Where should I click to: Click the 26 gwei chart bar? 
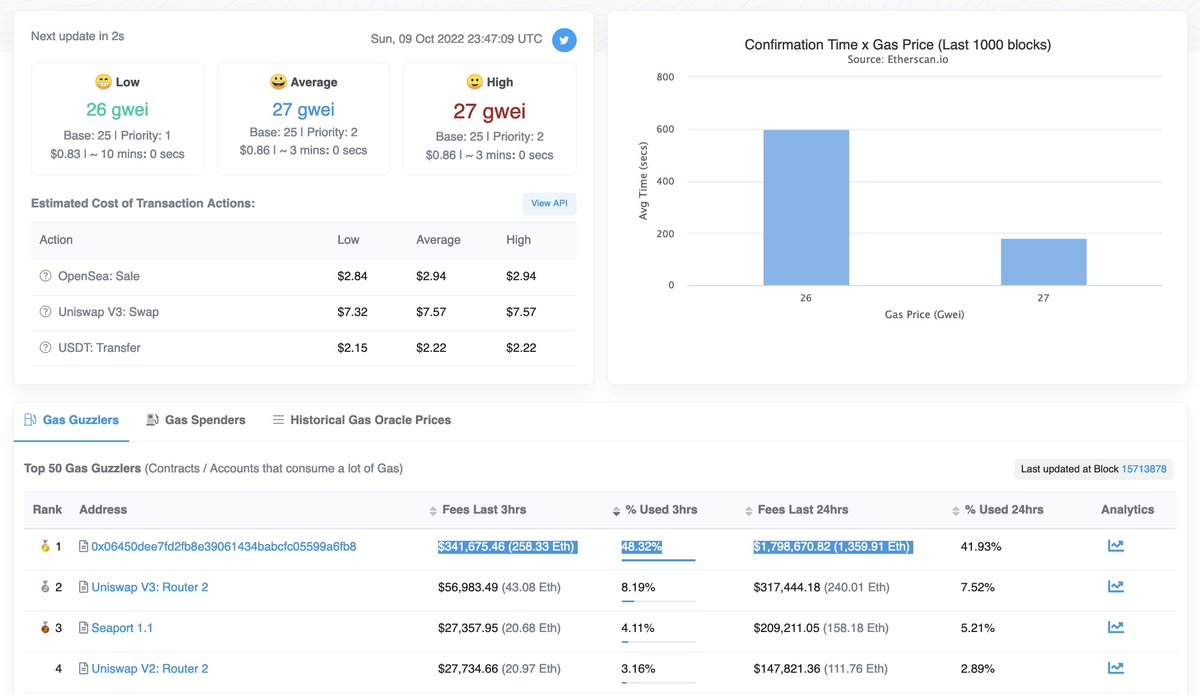[806, 208]
